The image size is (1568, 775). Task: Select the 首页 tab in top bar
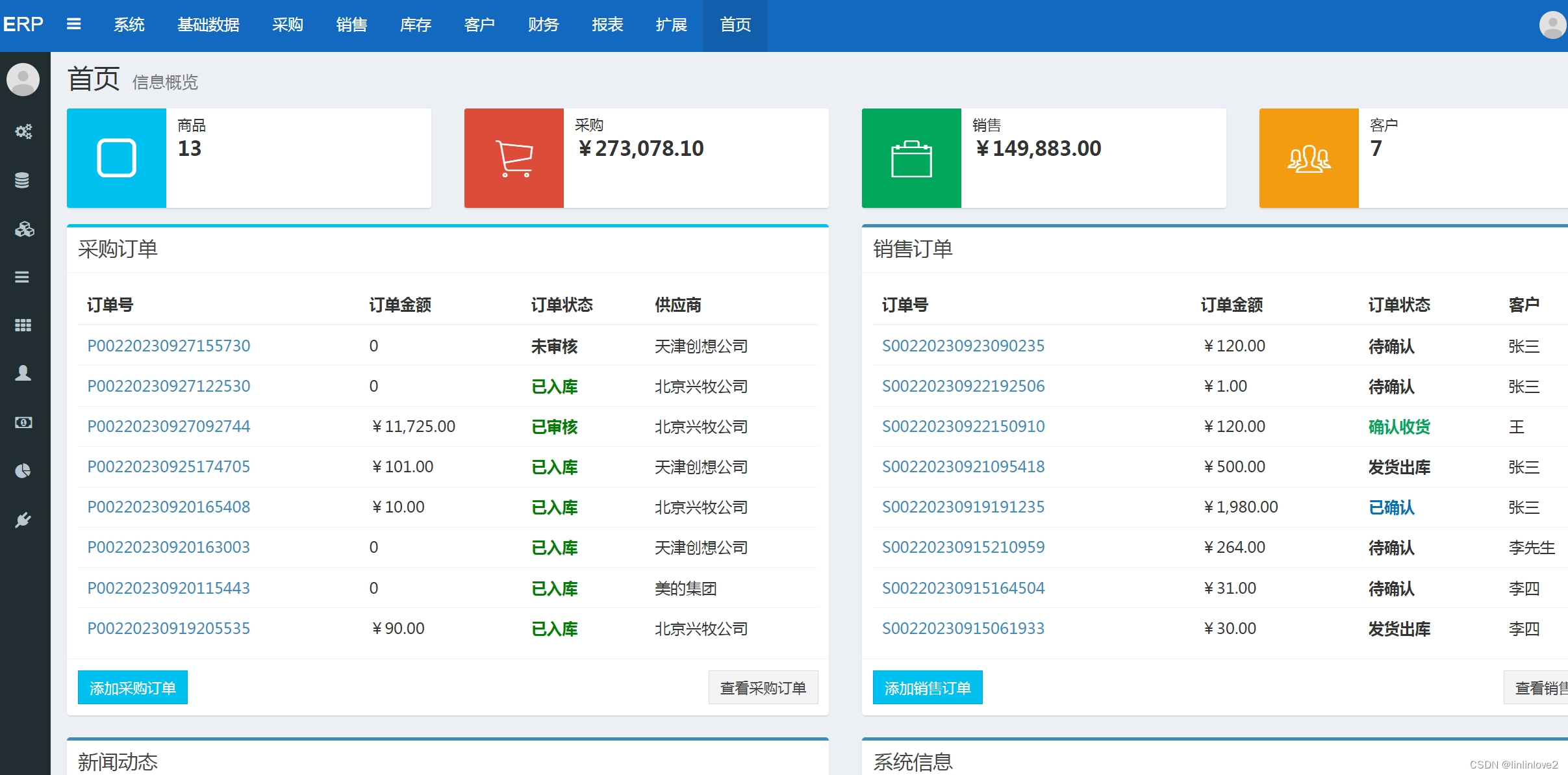(735, 25)
